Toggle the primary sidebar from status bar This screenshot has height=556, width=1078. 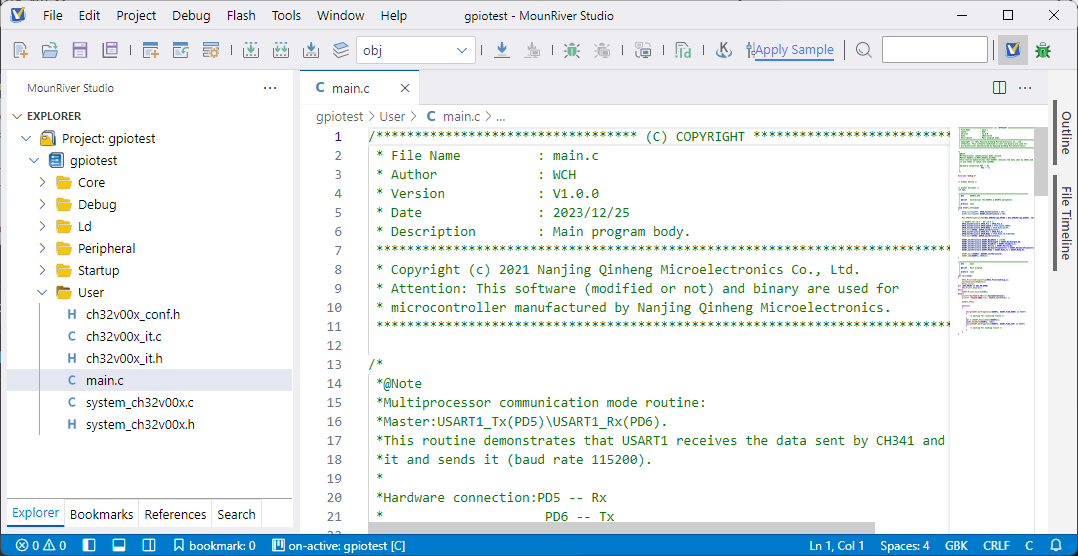pos(89,545)
